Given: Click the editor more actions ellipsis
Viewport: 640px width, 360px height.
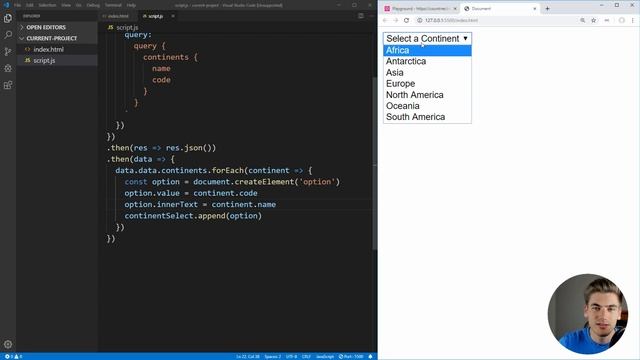Looking at the screenshot, I should (372, 16).
